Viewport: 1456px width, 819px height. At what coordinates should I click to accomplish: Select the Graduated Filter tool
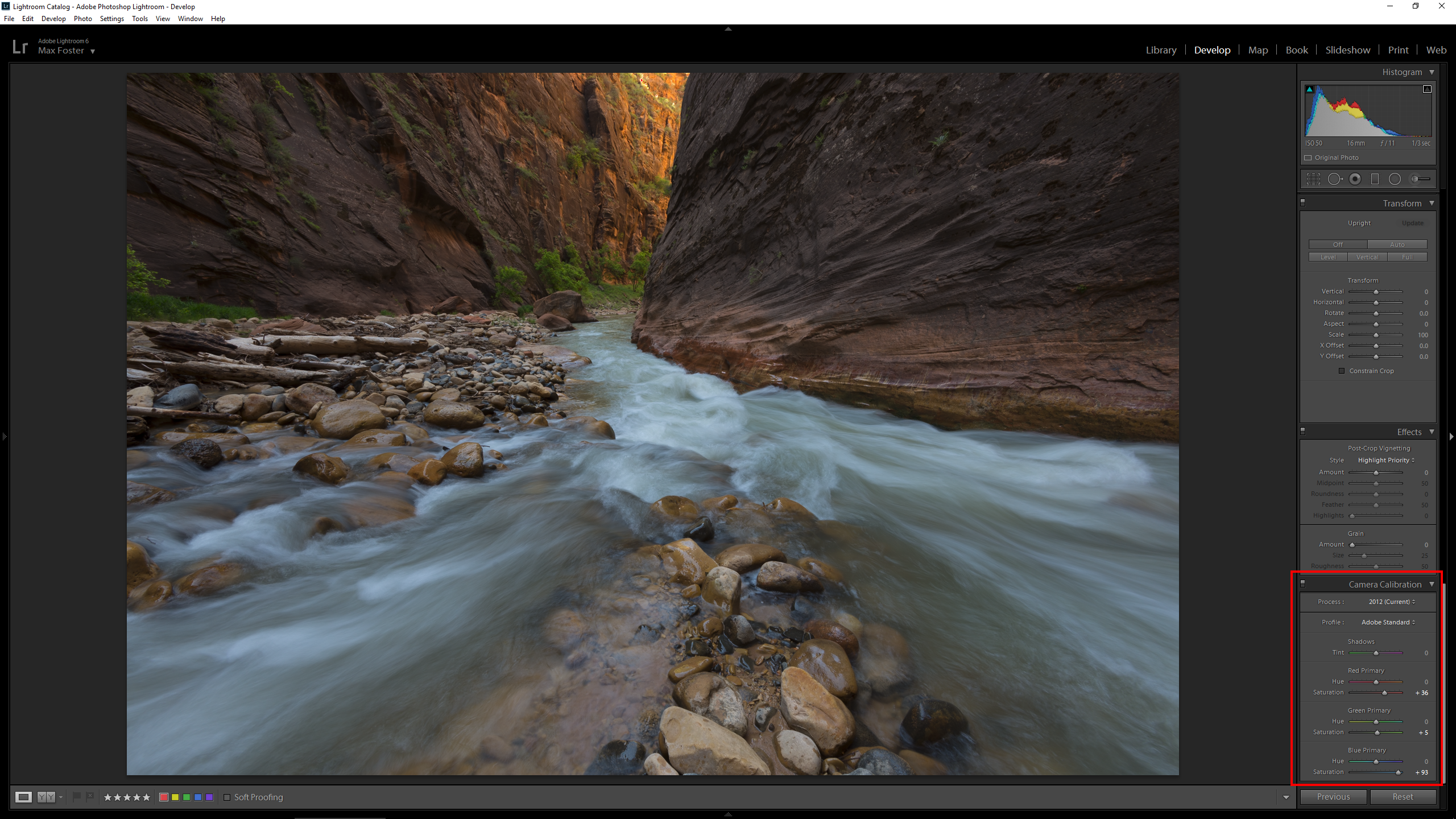click(1375, 179)
